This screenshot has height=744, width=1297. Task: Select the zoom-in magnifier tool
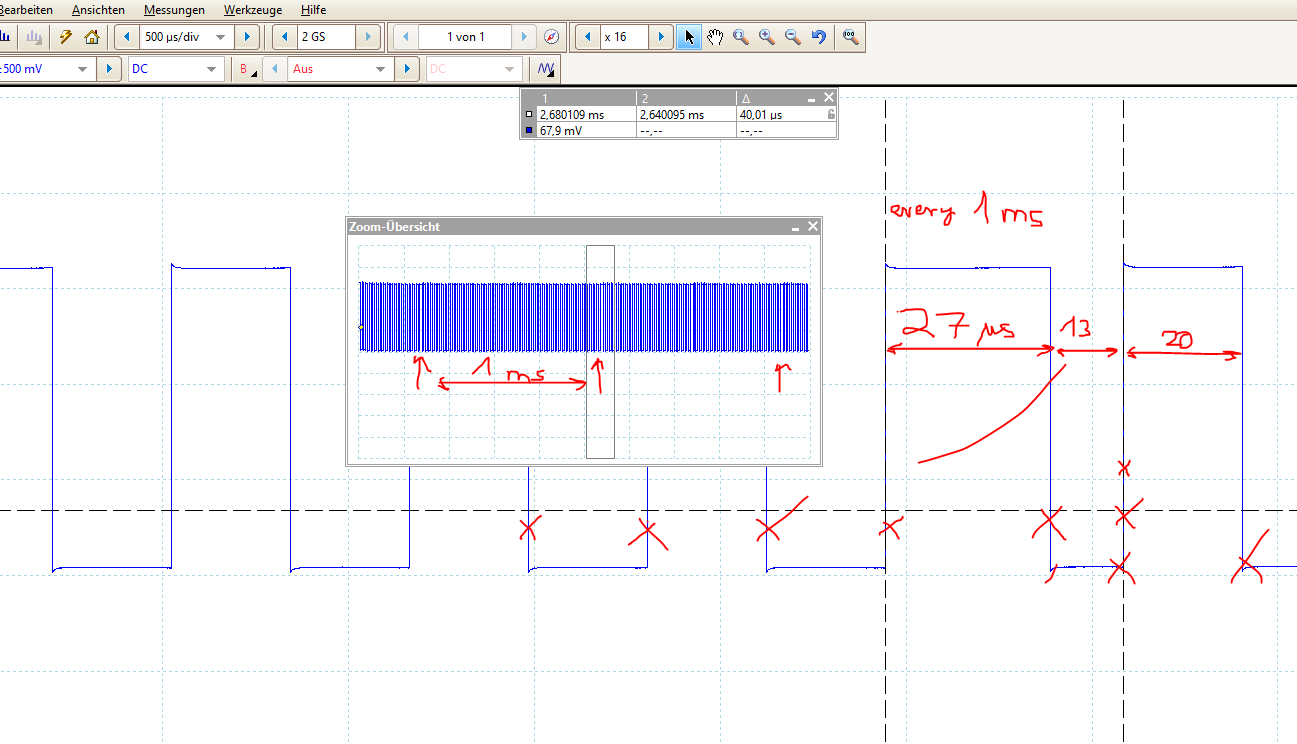click(x=767, y=37)
